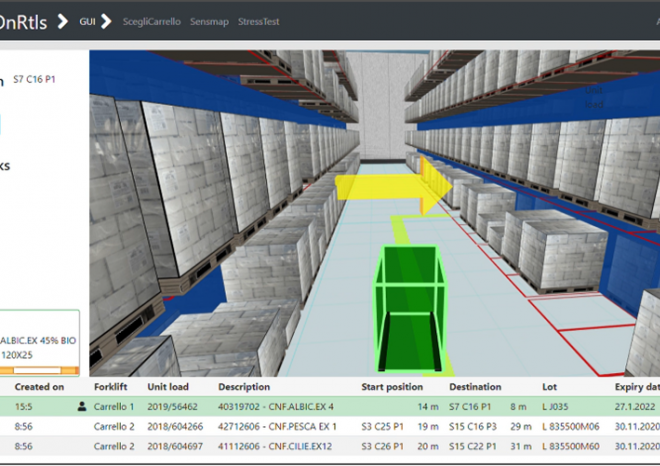
Task: Open the GUI navigation item
Action: click(86, 20)
